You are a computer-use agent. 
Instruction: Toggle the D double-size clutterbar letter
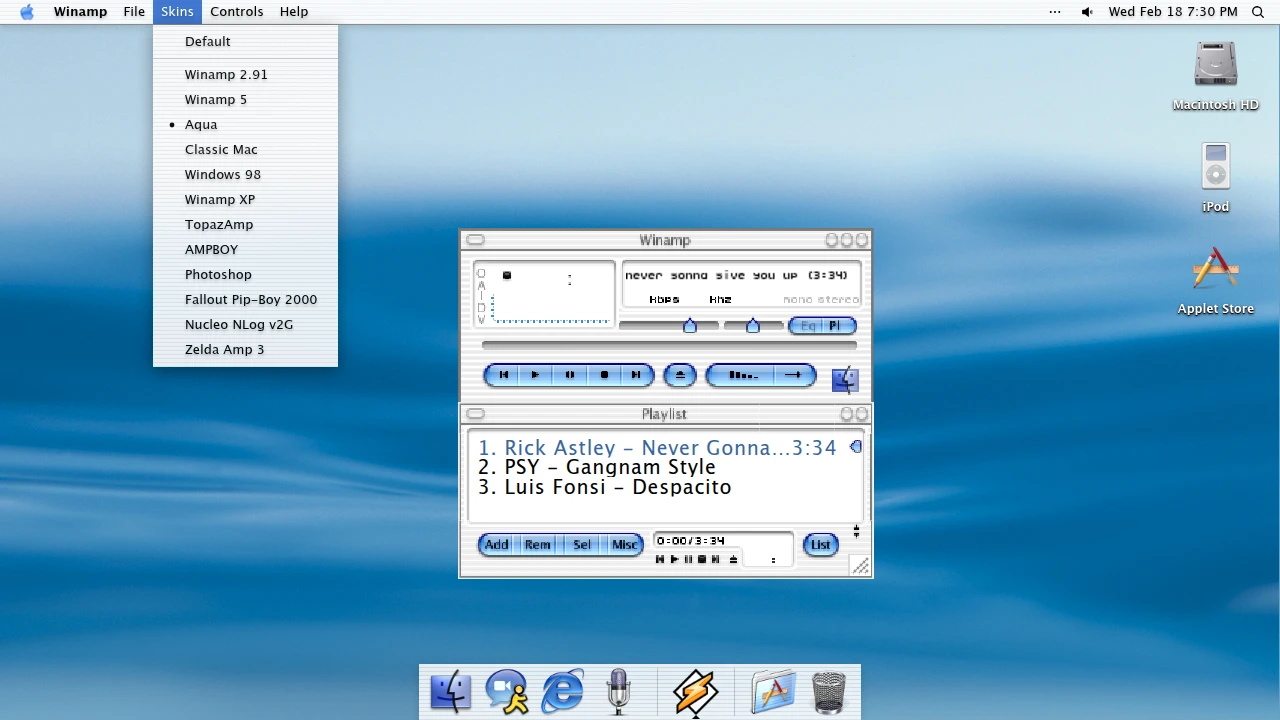click(x=481, y=308)
